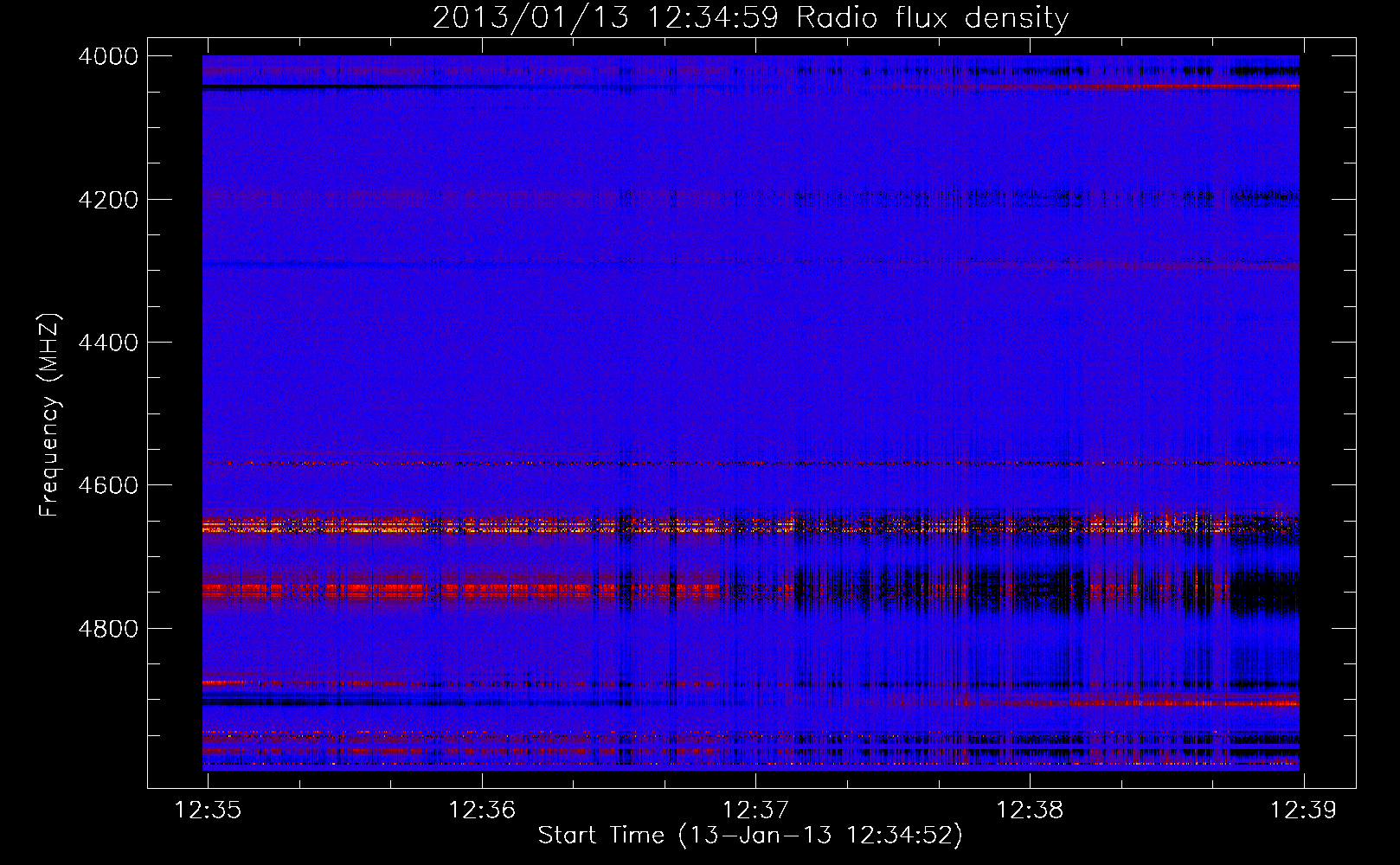Select the 4200 frequency tick label

(108, 200)
